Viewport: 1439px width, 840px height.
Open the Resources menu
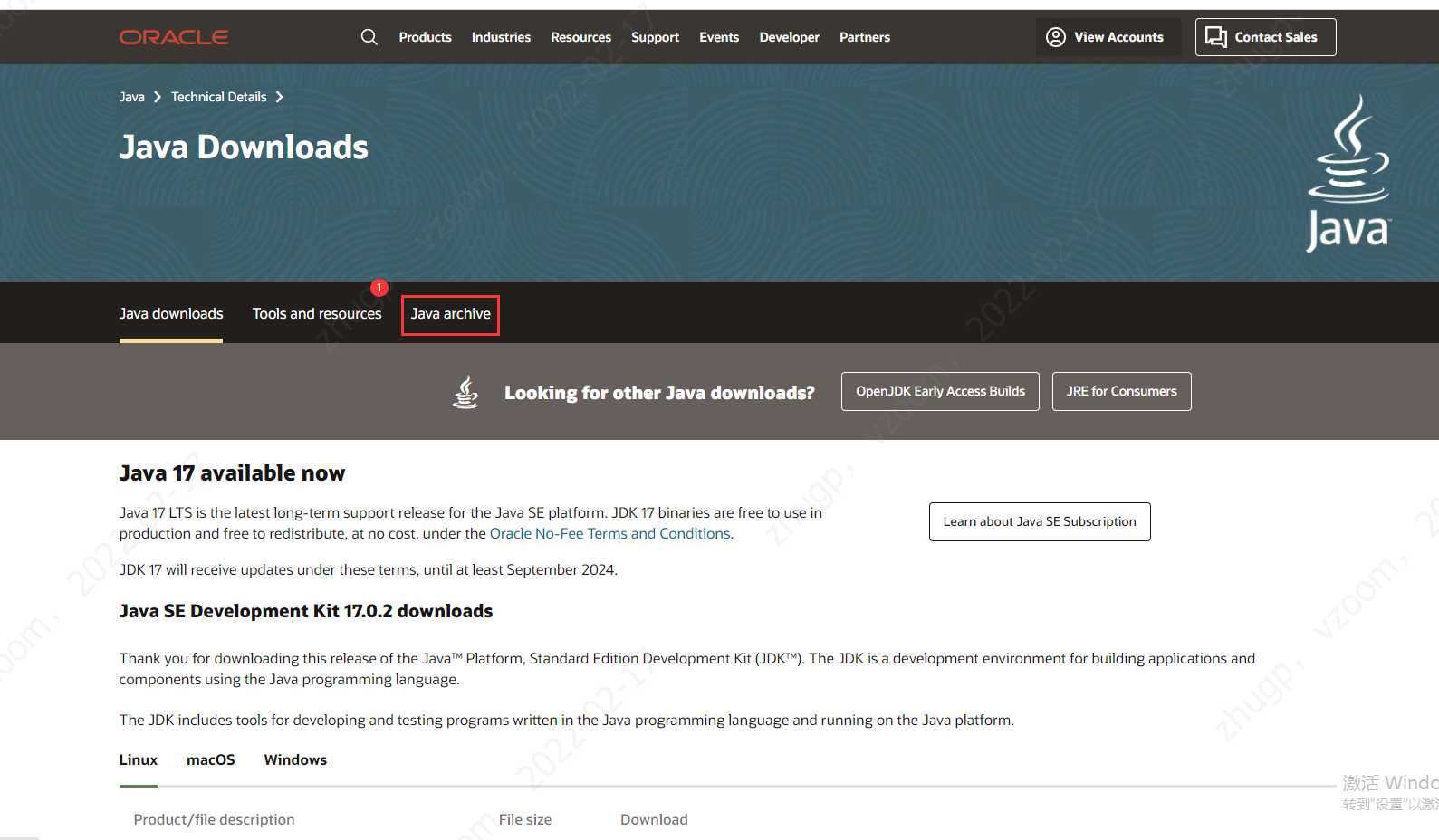[x=580, y=37]
